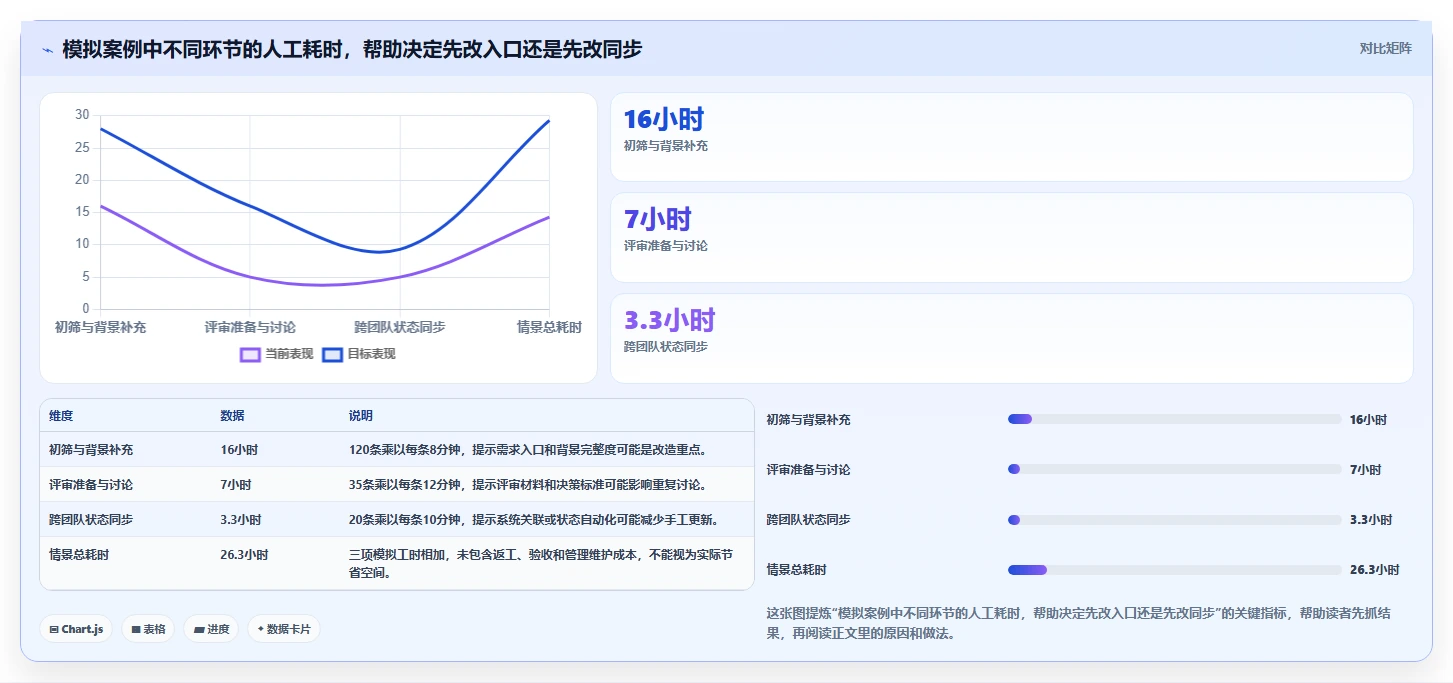Click the 30 y-axis tick label
Screen dimensions: 1453x683
coord(82,115)
